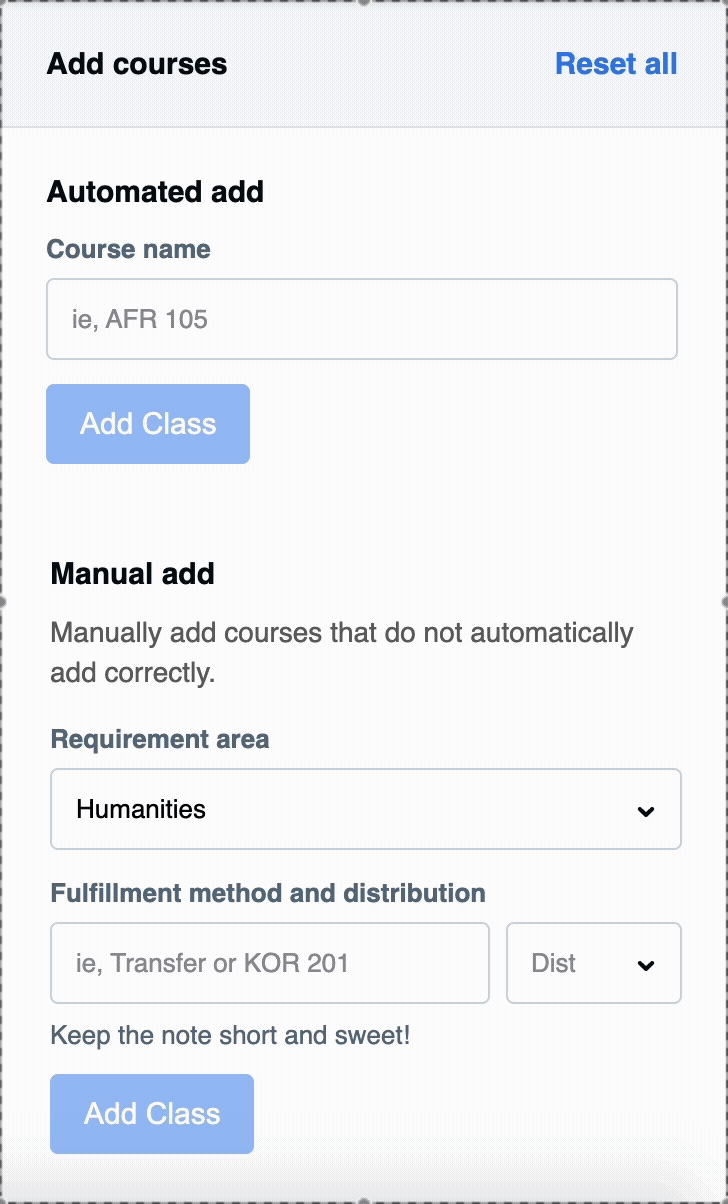This screenshot has height=1204, width=728.
Task: Click the Reset all link
Action: [x=615, y=64]
